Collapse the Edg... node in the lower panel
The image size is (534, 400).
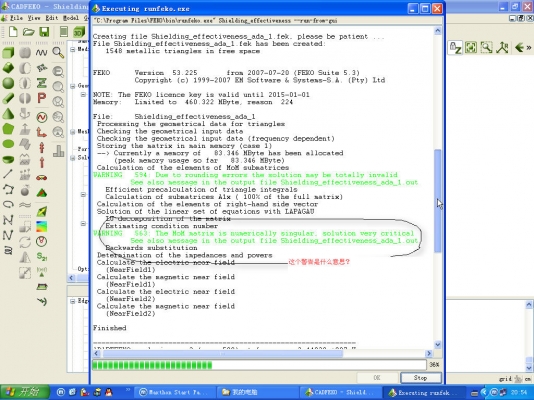tap(73, 301)
